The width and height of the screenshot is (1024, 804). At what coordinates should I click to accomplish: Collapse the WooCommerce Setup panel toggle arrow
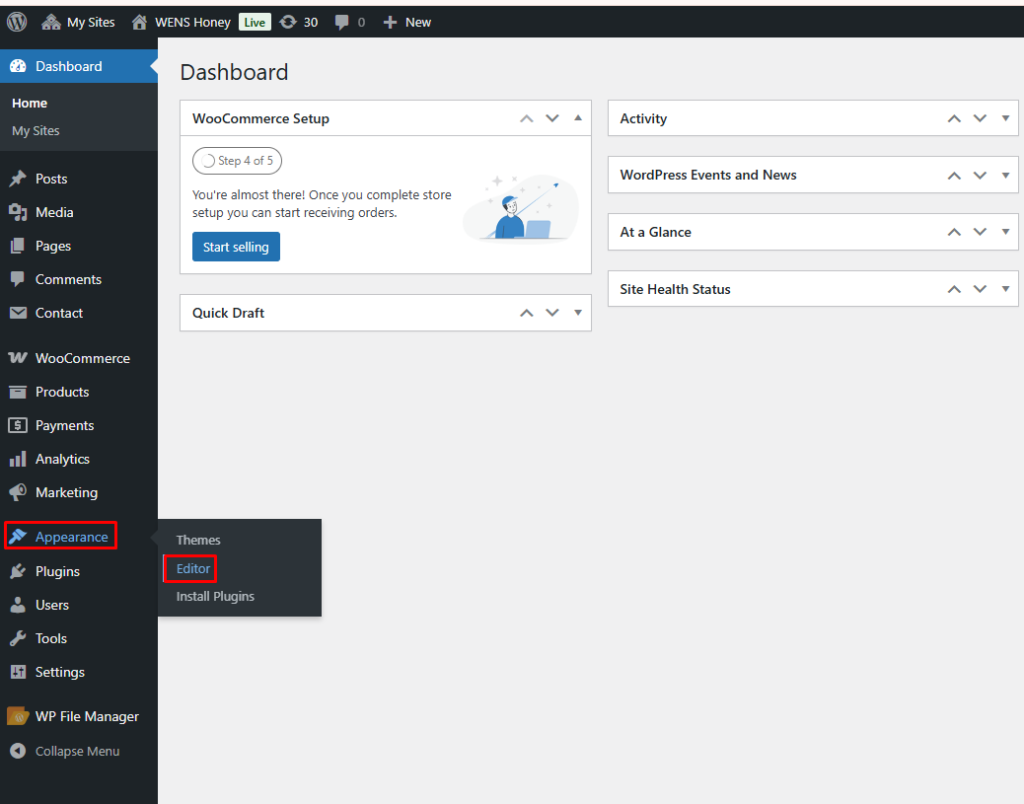(x=578, y=118)
